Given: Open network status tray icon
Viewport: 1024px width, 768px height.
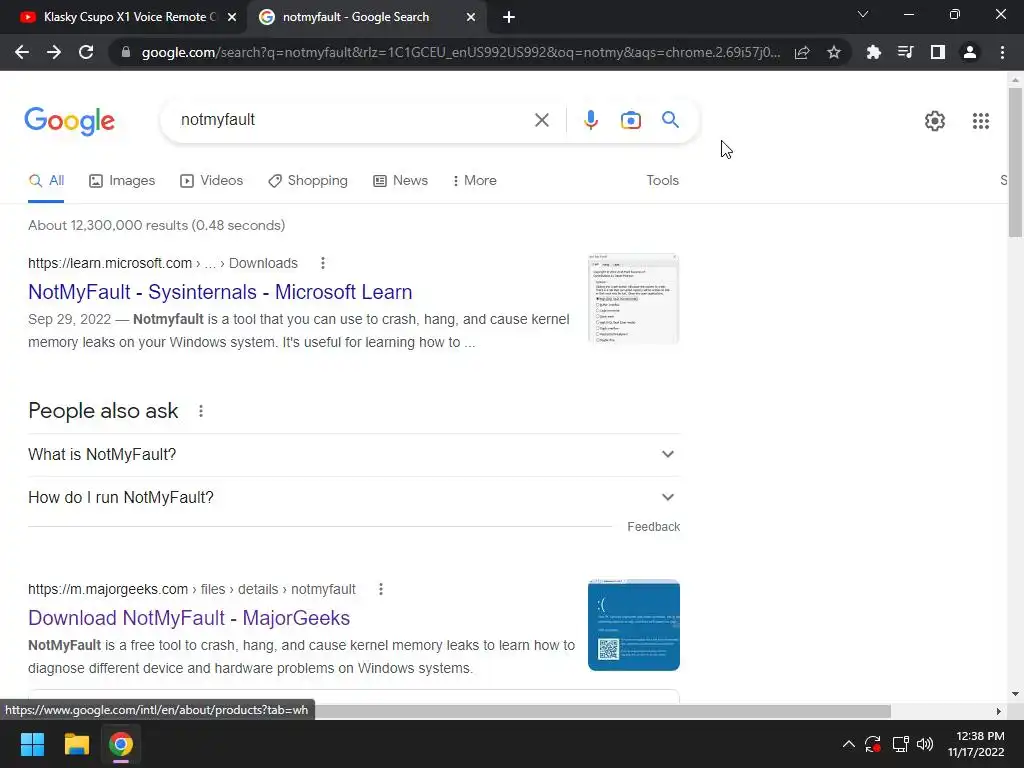Looking at the screenshot, I should 901,744.
